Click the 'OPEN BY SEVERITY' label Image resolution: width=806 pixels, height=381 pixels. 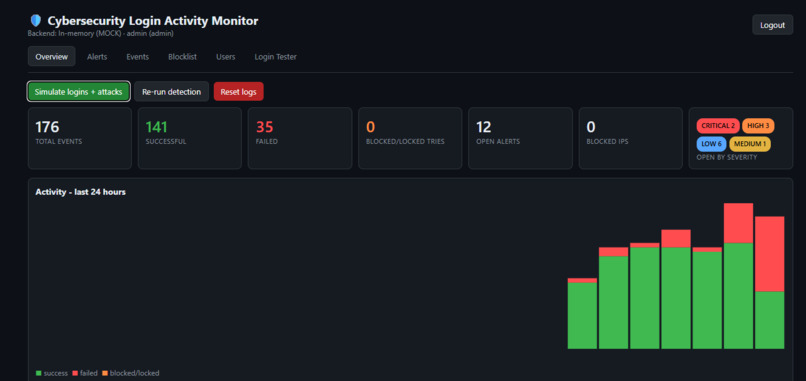[x=727, y=157]
